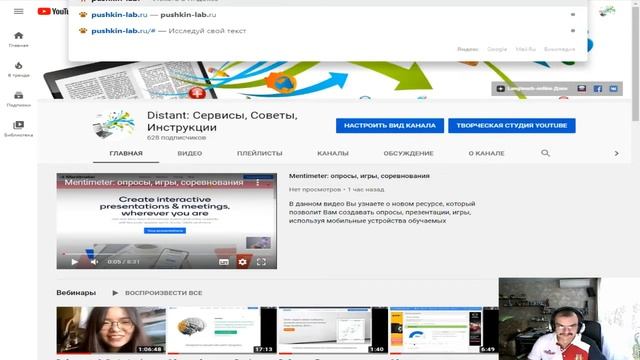The image size is (640, 360).
Task: Choose Яндекс search engine in suggestion footer
Action: [468, 49]
